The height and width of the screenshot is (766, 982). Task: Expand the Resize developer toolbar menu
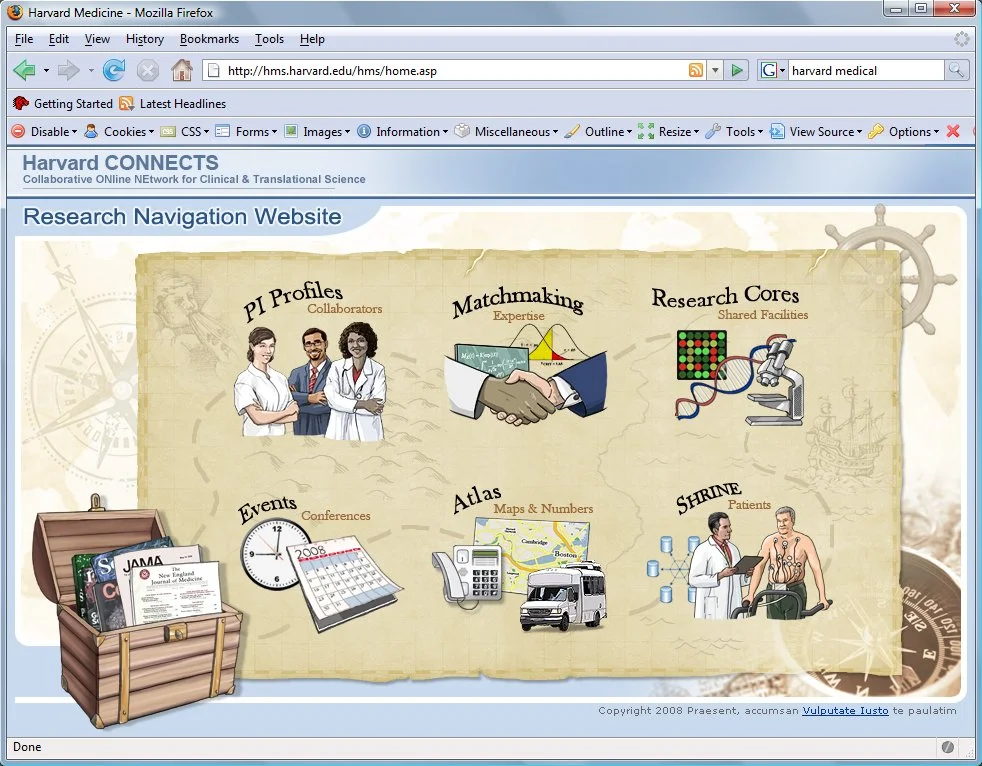click(x=668, y=132)
